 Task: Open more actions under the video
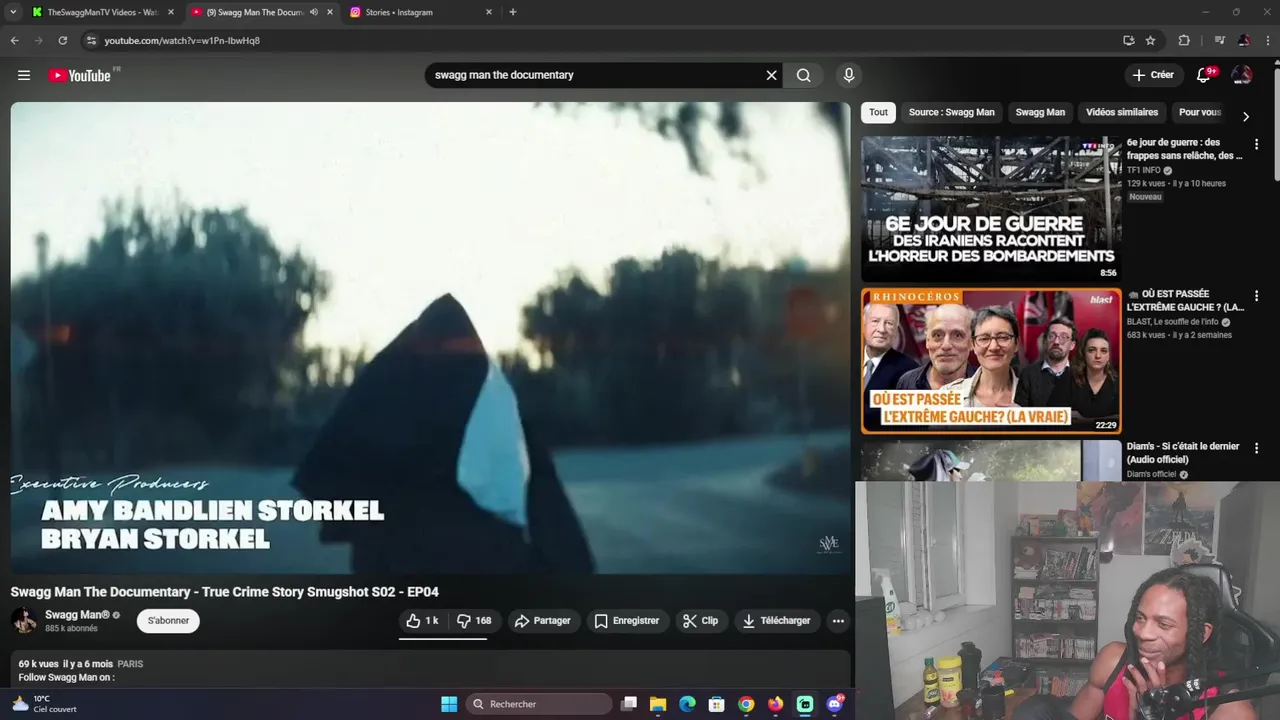coord(838,621)
